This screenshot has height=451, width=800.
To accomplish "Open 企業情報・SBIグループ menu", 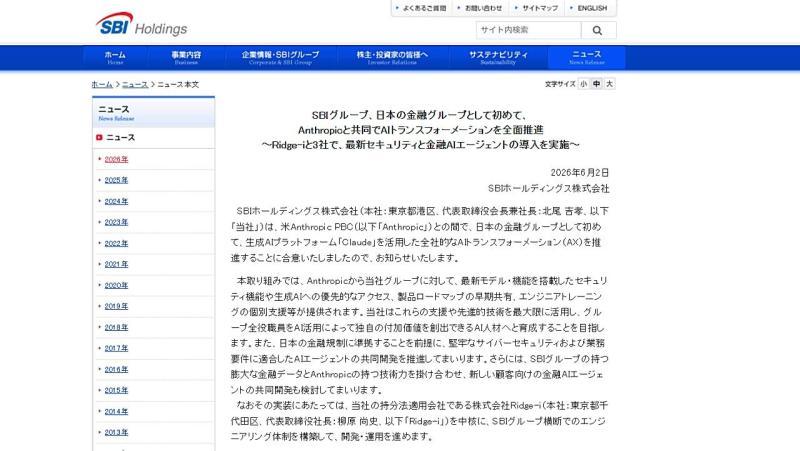I will (280, 57).
